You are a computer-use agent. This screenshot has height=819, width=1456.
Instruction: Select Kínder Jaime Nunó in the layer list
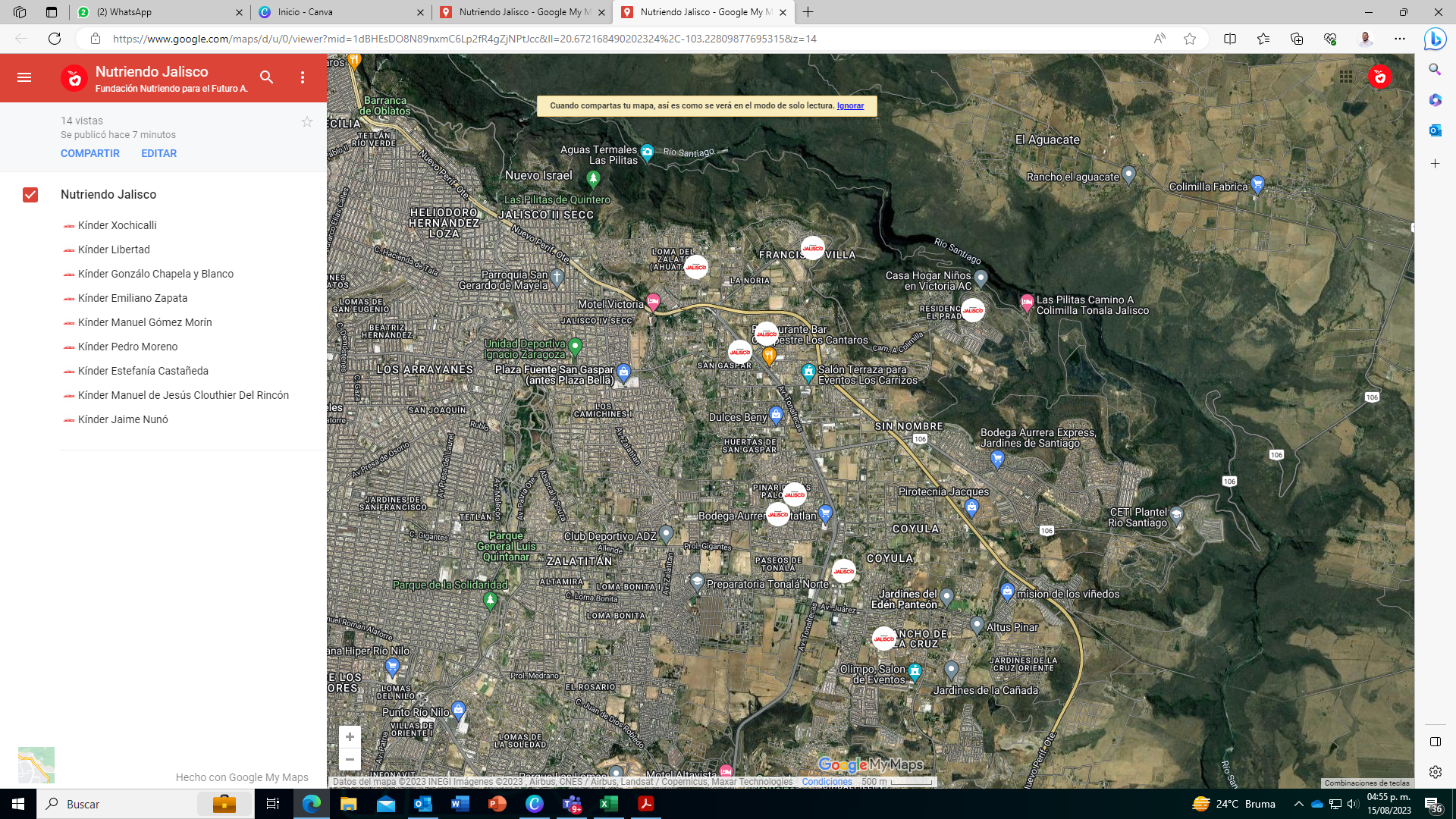pyautogui.click(x=123, y=419)
